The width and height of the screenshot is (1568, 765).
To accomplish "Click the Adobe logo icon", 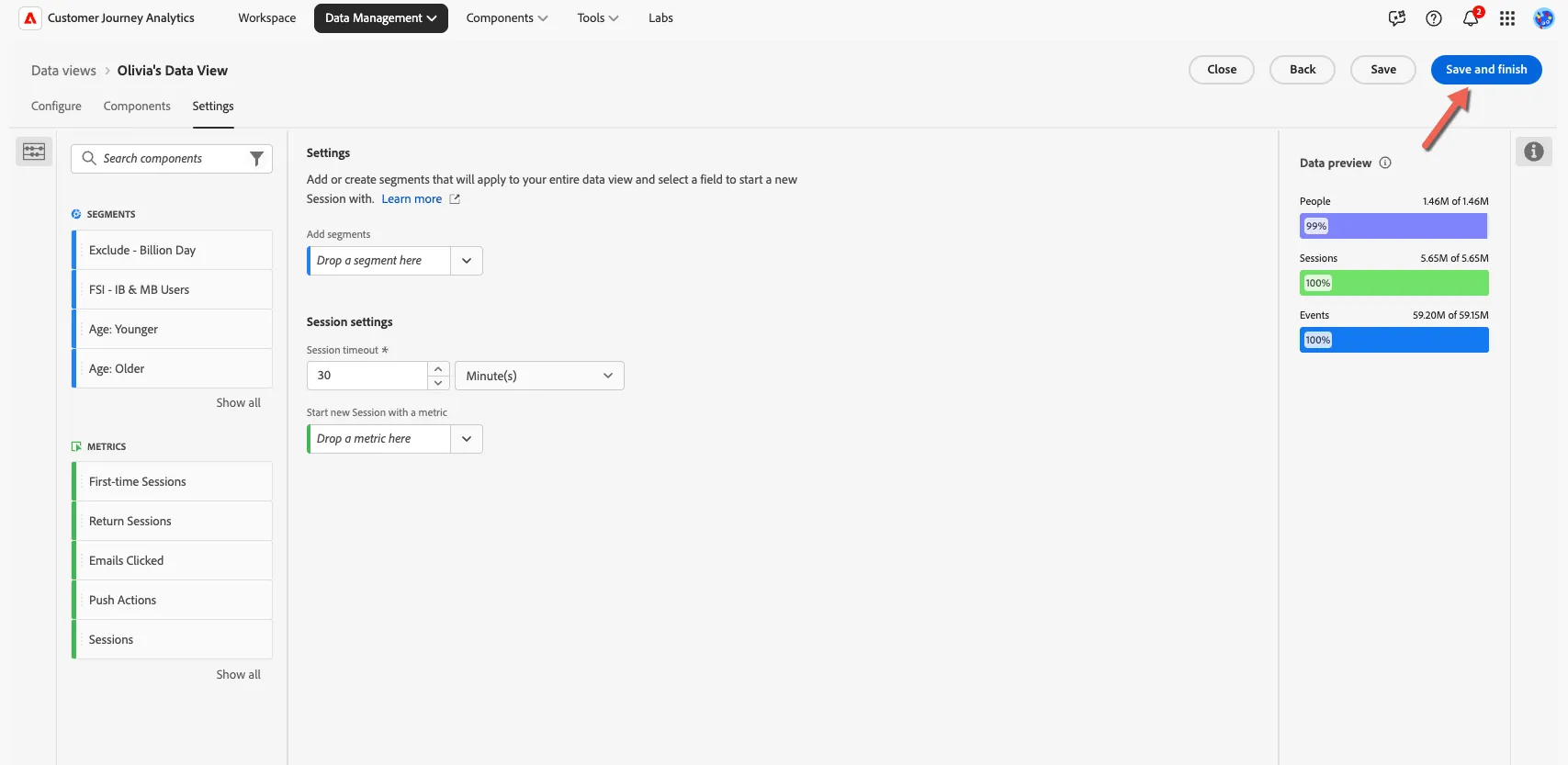I will (30, 18).
